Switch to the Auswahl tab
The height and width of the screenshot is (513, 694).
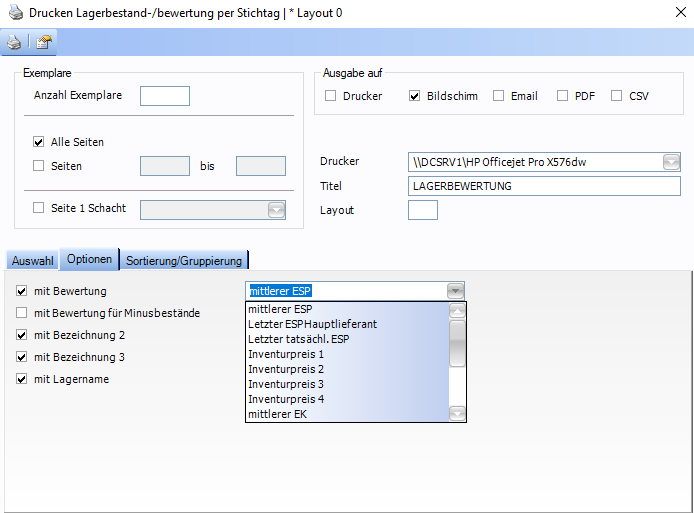pos(33,260)
